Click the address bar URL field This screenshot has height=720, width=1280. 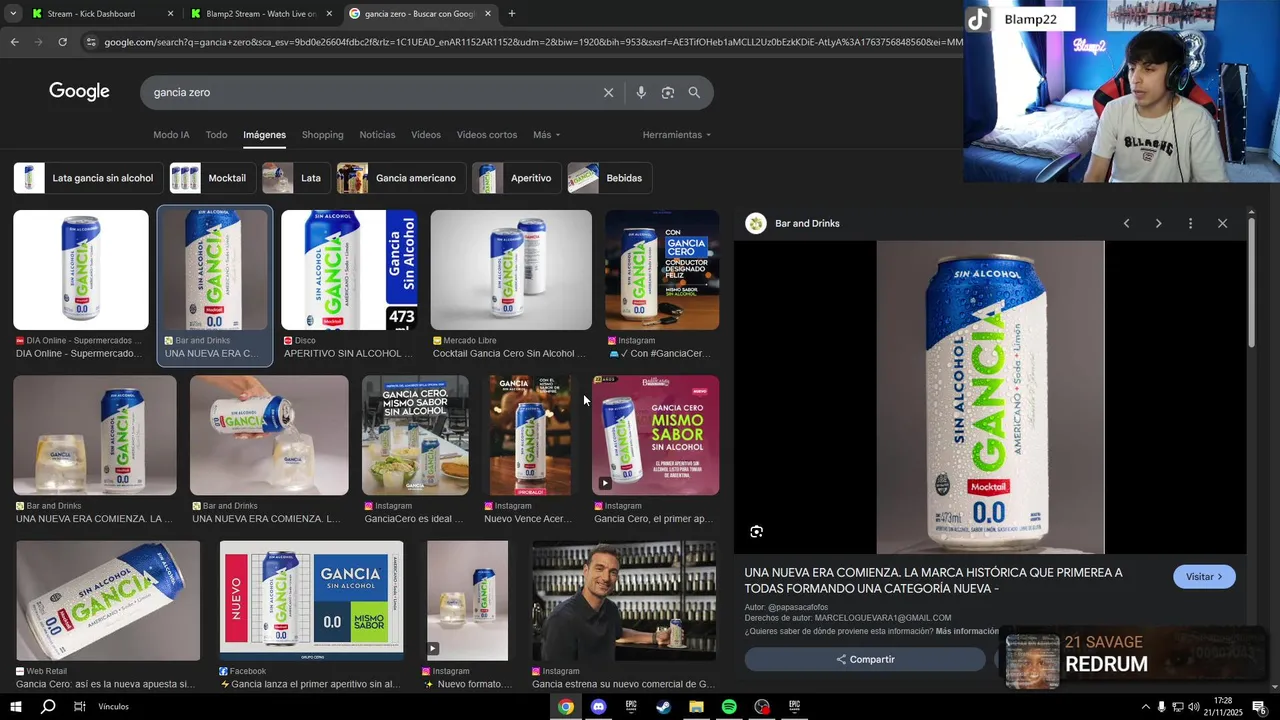click(x=530, y=42)
